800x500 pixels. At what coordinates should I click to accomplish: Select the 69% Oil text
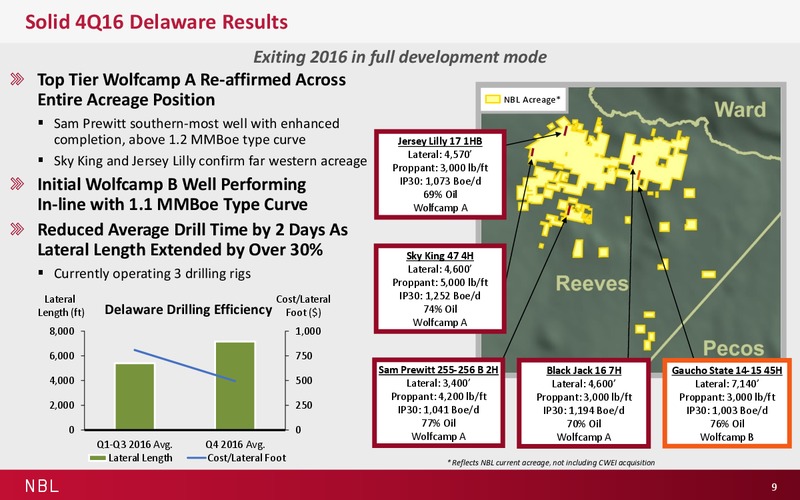pos(440,194)
